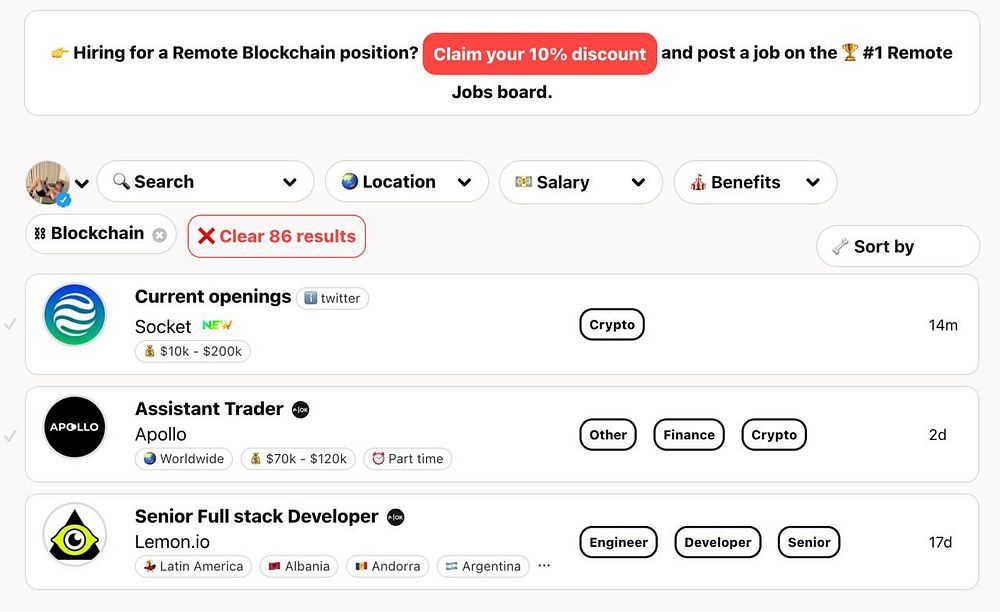Open the Benefits filter dropdown
Screen dimensions: 1000x612
click(x=755, y=182)
